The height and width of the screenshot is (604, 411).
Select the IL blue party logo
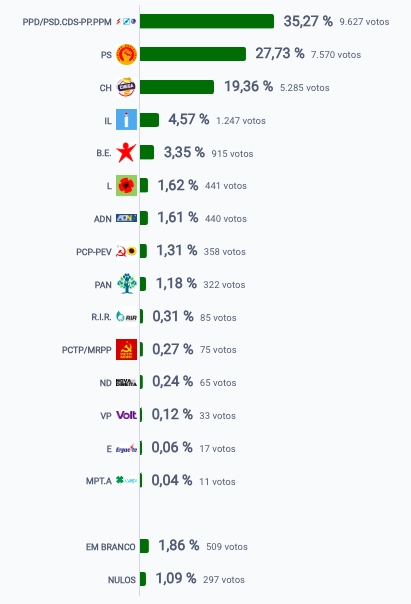tap(126, 120)
